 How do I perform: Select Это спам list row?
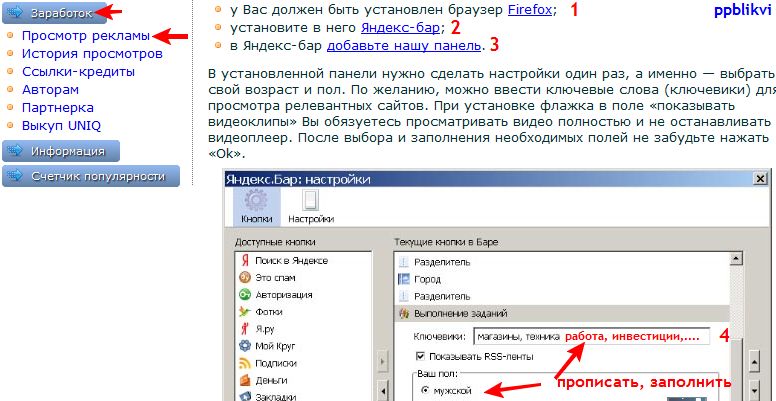coord(304,278)
